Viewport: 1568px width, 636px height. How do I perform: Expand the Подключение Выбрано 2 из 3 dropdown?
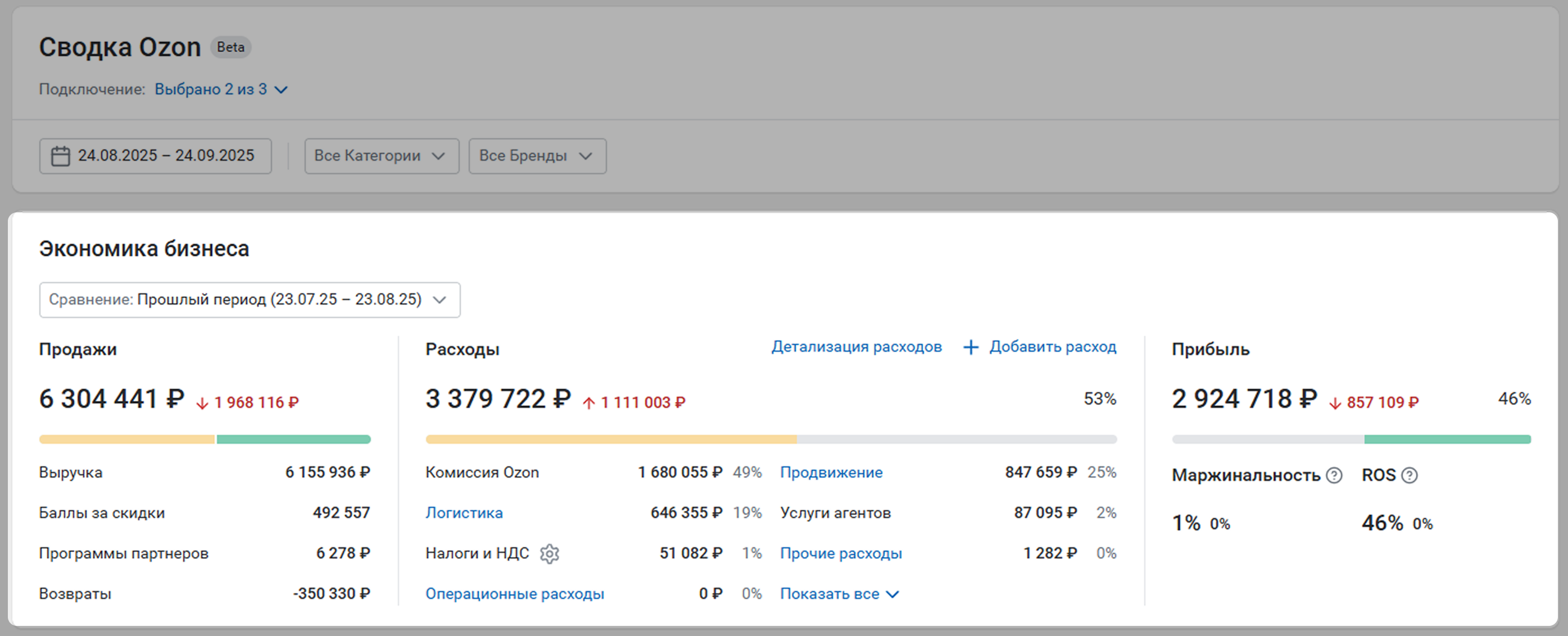pos(220,89)
